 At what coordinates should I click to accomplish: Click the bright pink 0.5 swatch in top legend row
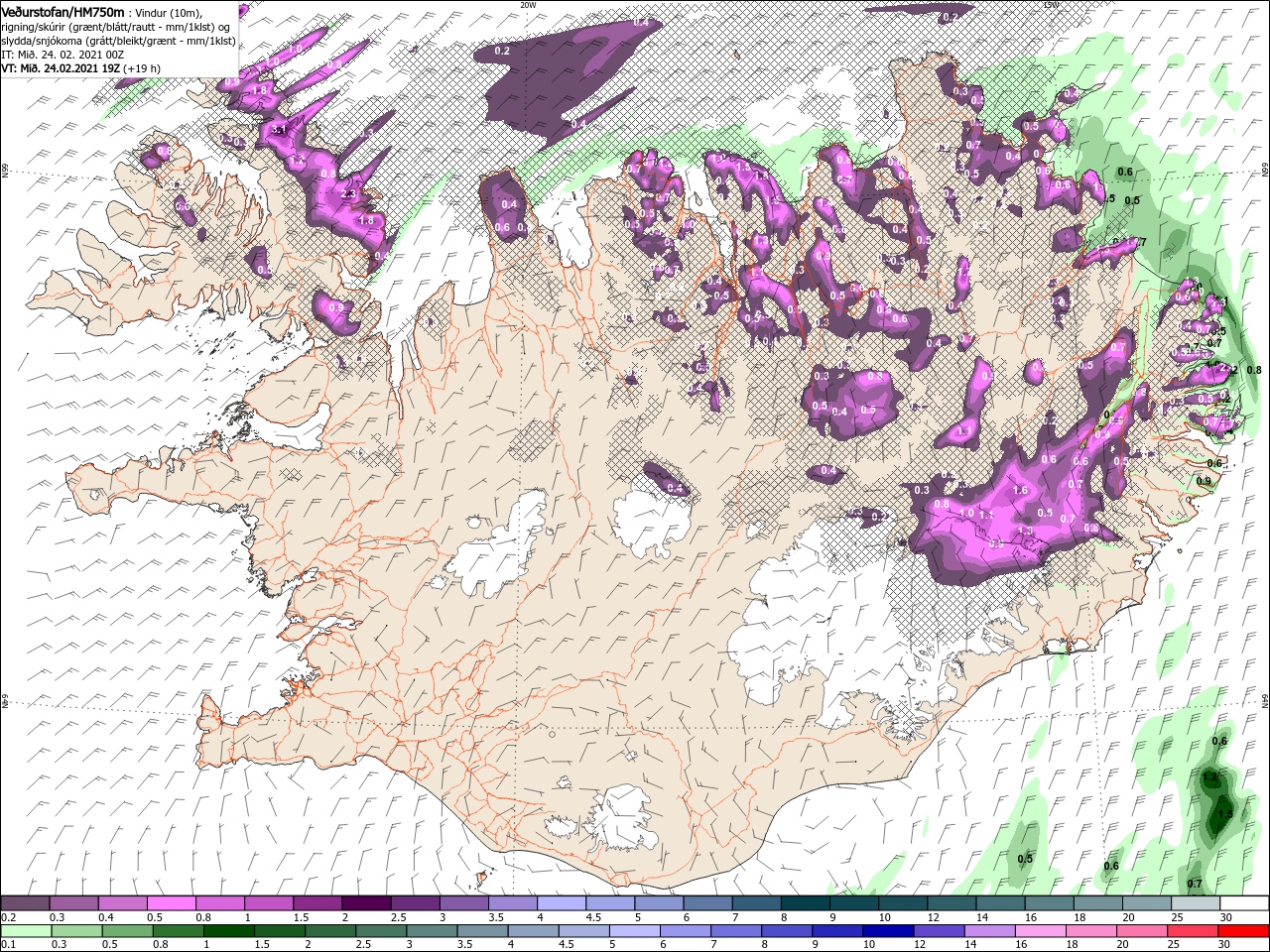171,903
